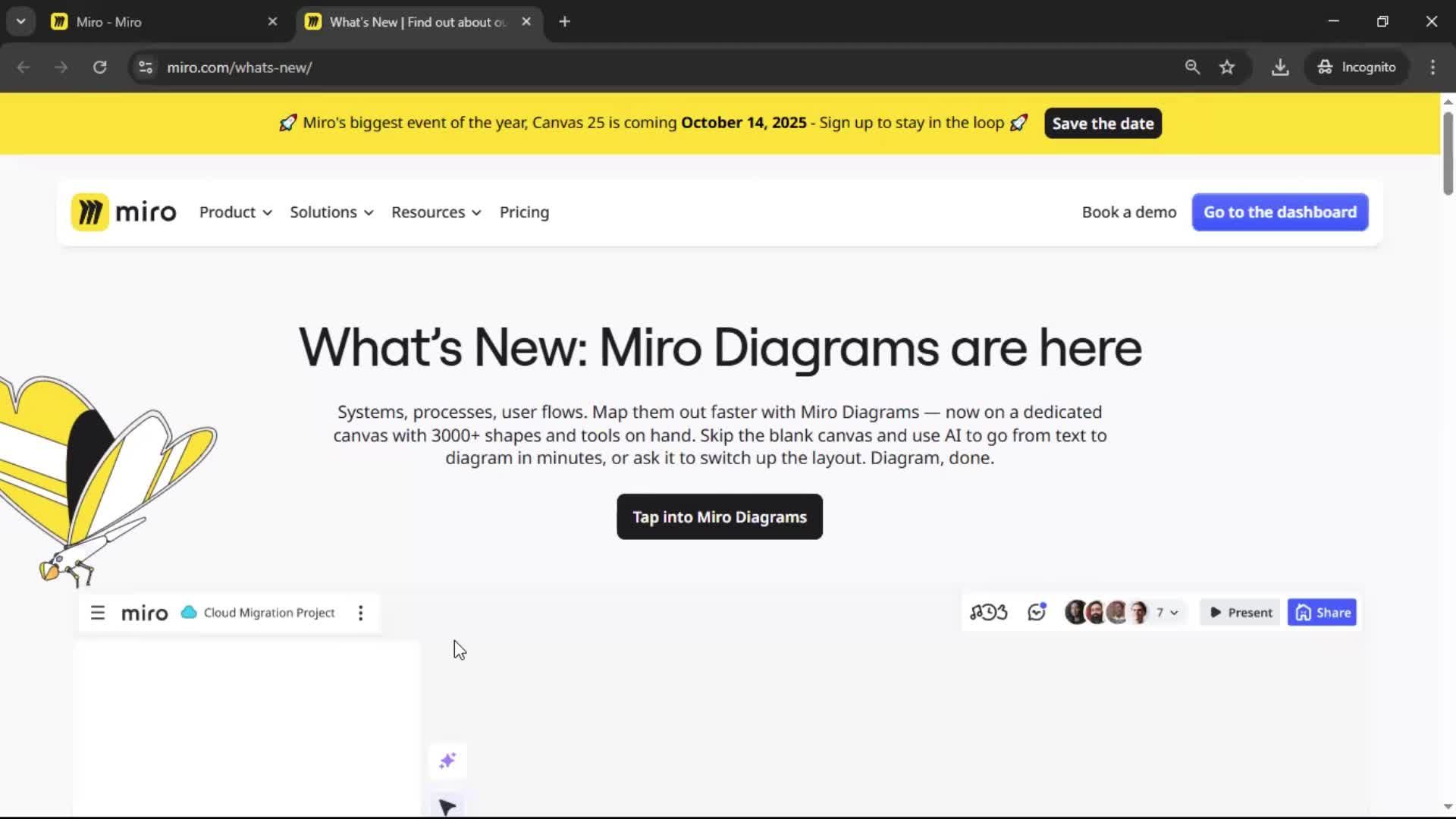1456x819 pixels.
Task: Select the AI sparkle tool icon
Action: click(447, 761)
